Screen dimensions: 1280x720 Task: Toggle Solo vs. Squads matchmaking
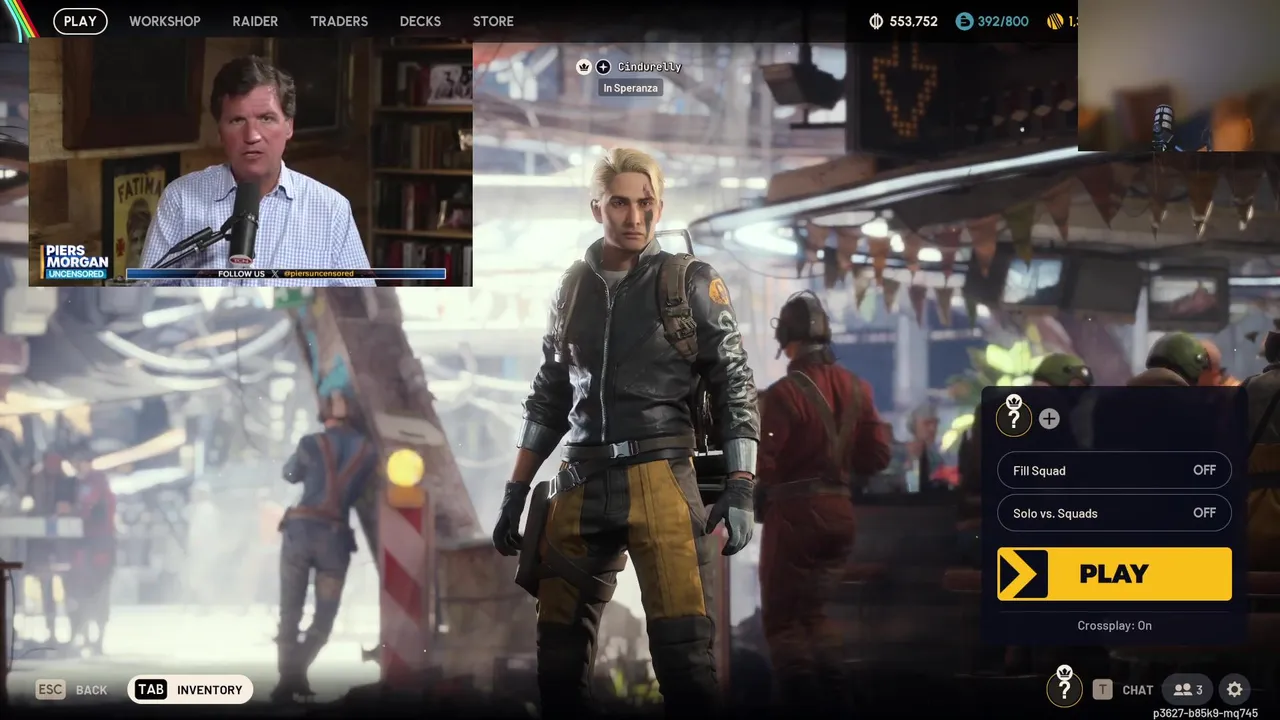click(1114, 513)
